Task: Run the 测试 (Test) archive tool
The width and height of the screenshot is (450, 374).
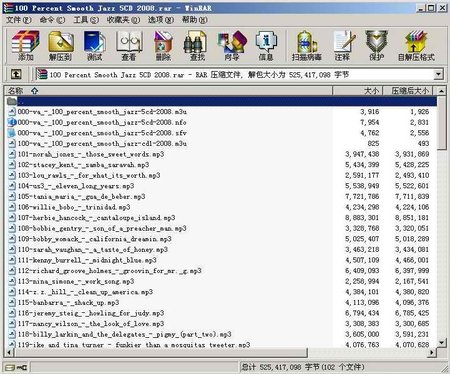Action: pyautogui.click(x=95, y=45)
